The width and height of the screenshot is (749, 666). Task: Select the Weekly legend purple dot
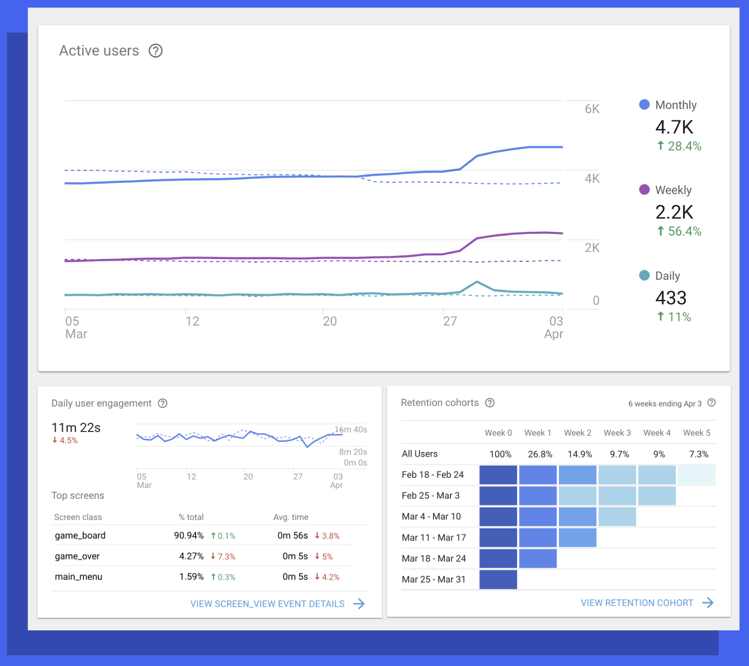pos(644,190)
